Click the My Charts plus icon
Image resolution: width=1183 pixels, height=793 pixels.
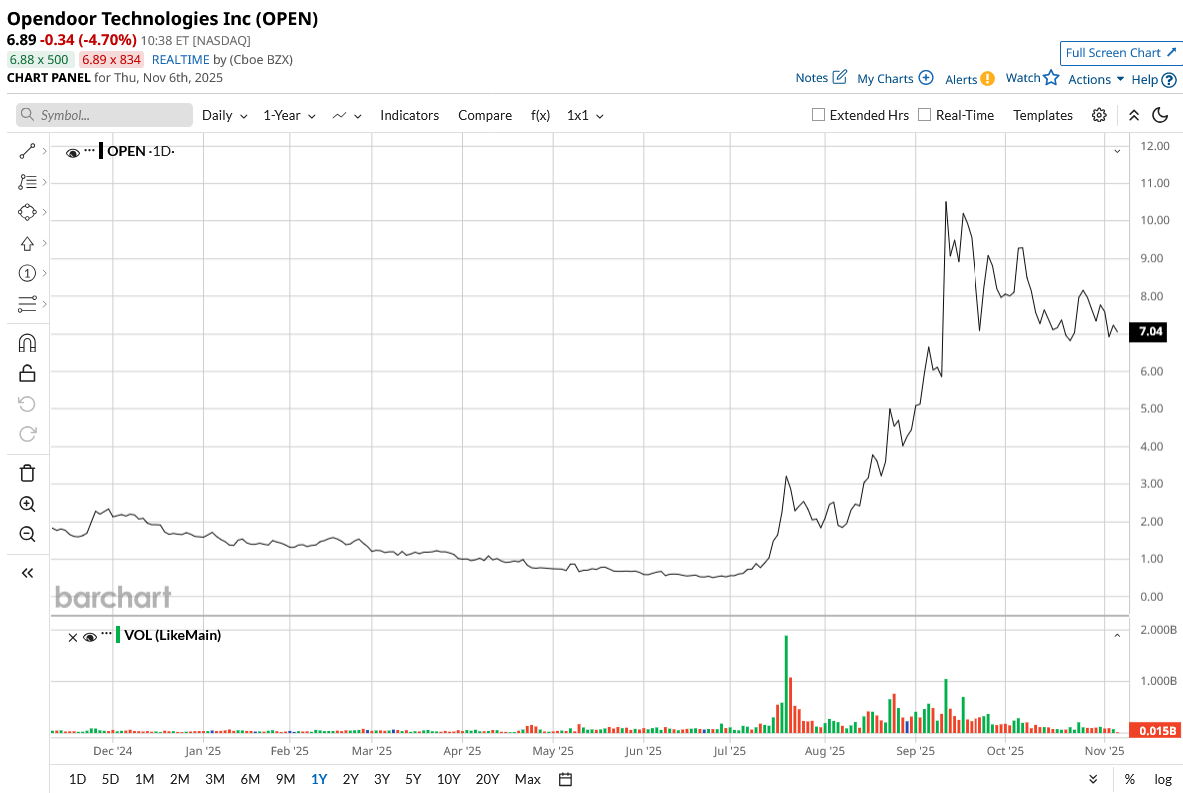point(926,78)
